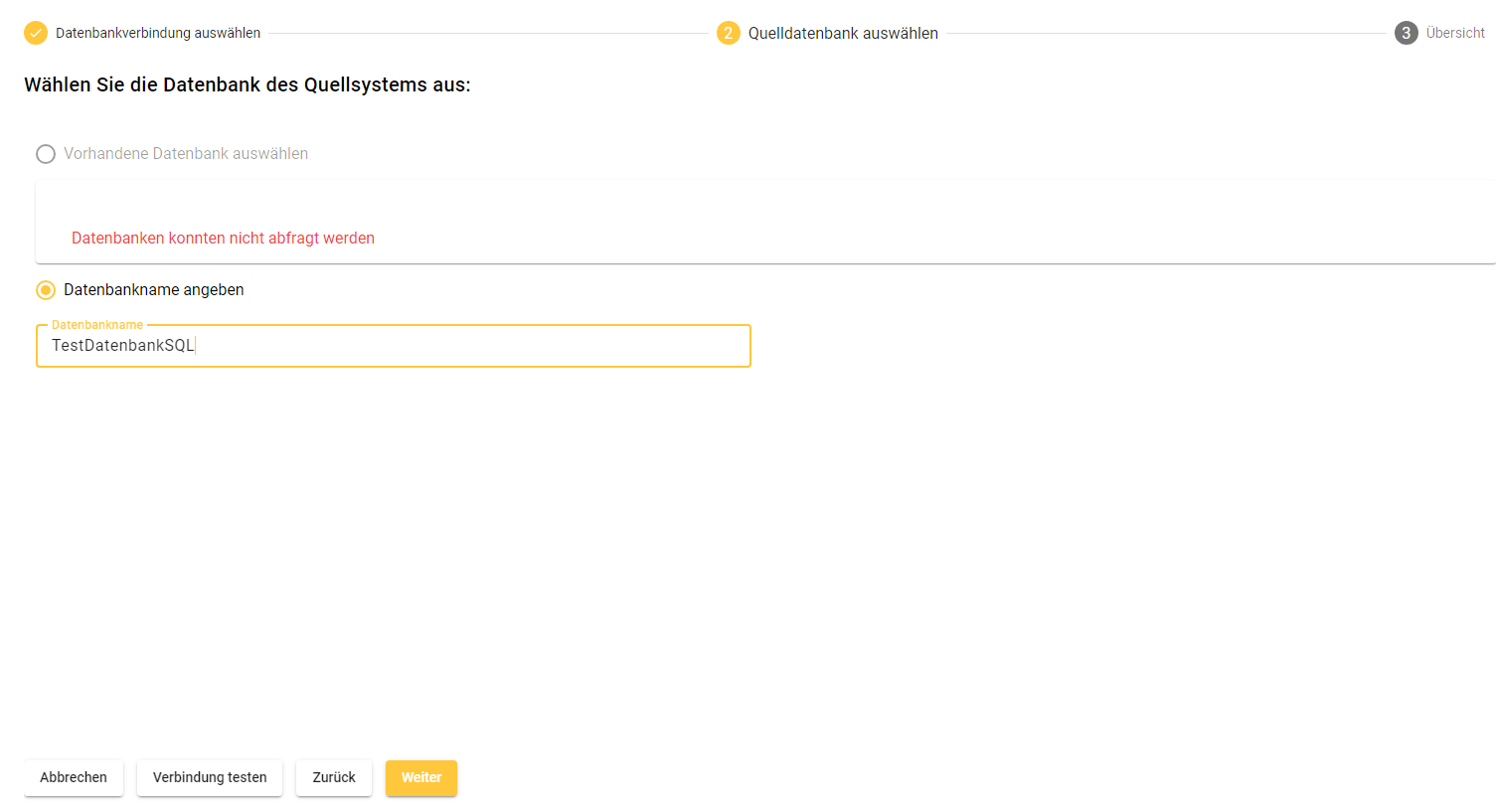Go back with the Zurück button
This screenshot has height=812, width=1496.
point(334,777)
